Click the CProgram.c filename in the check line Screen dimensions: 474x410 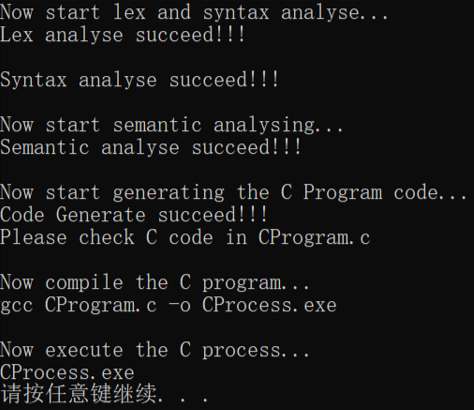pos(314,238)
